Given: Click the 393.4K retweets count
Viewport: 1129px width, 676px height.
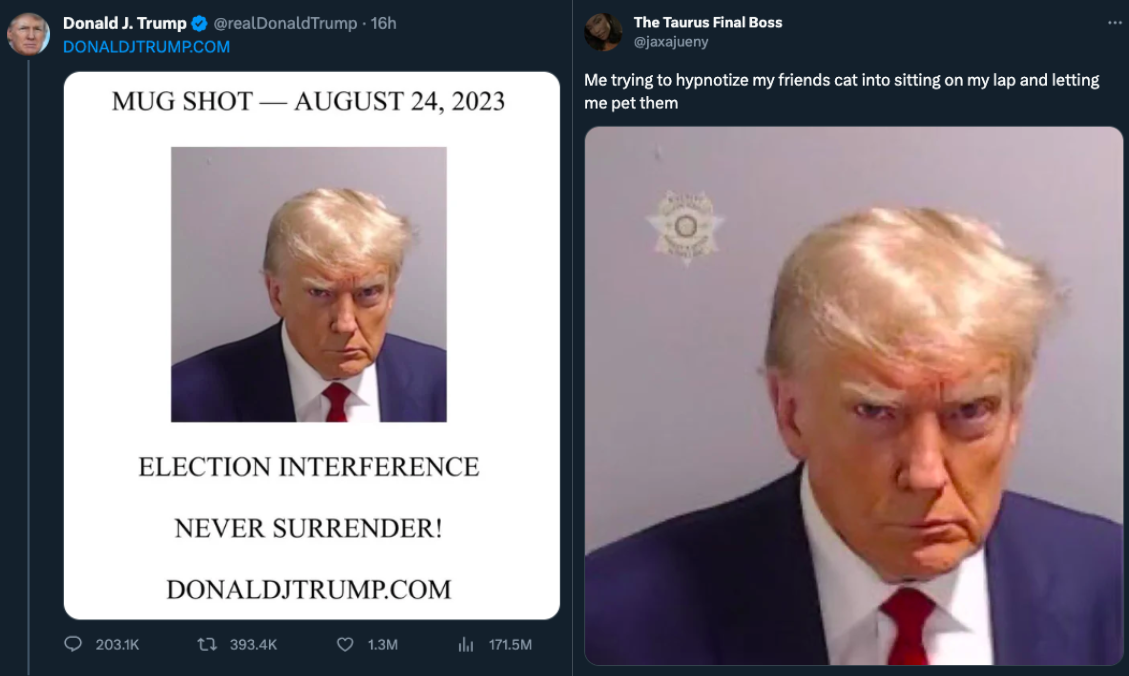Looking at the screenshot, I should pyautogui.click(x=253, y=644).
